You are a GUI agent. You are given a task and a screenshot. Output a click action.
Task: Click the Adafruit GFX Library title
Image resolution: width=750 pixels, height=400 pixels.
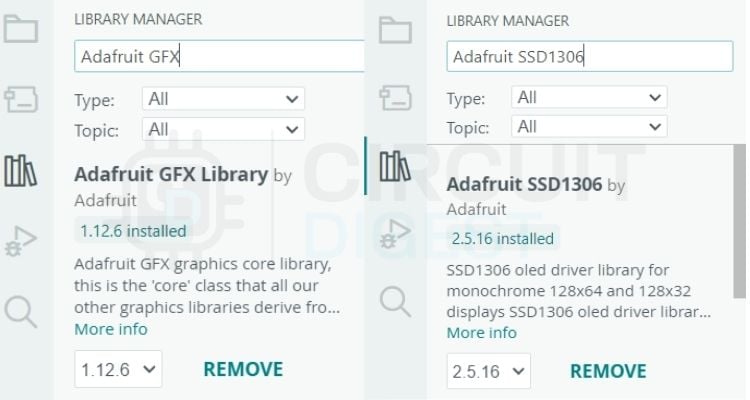(171, 174)
